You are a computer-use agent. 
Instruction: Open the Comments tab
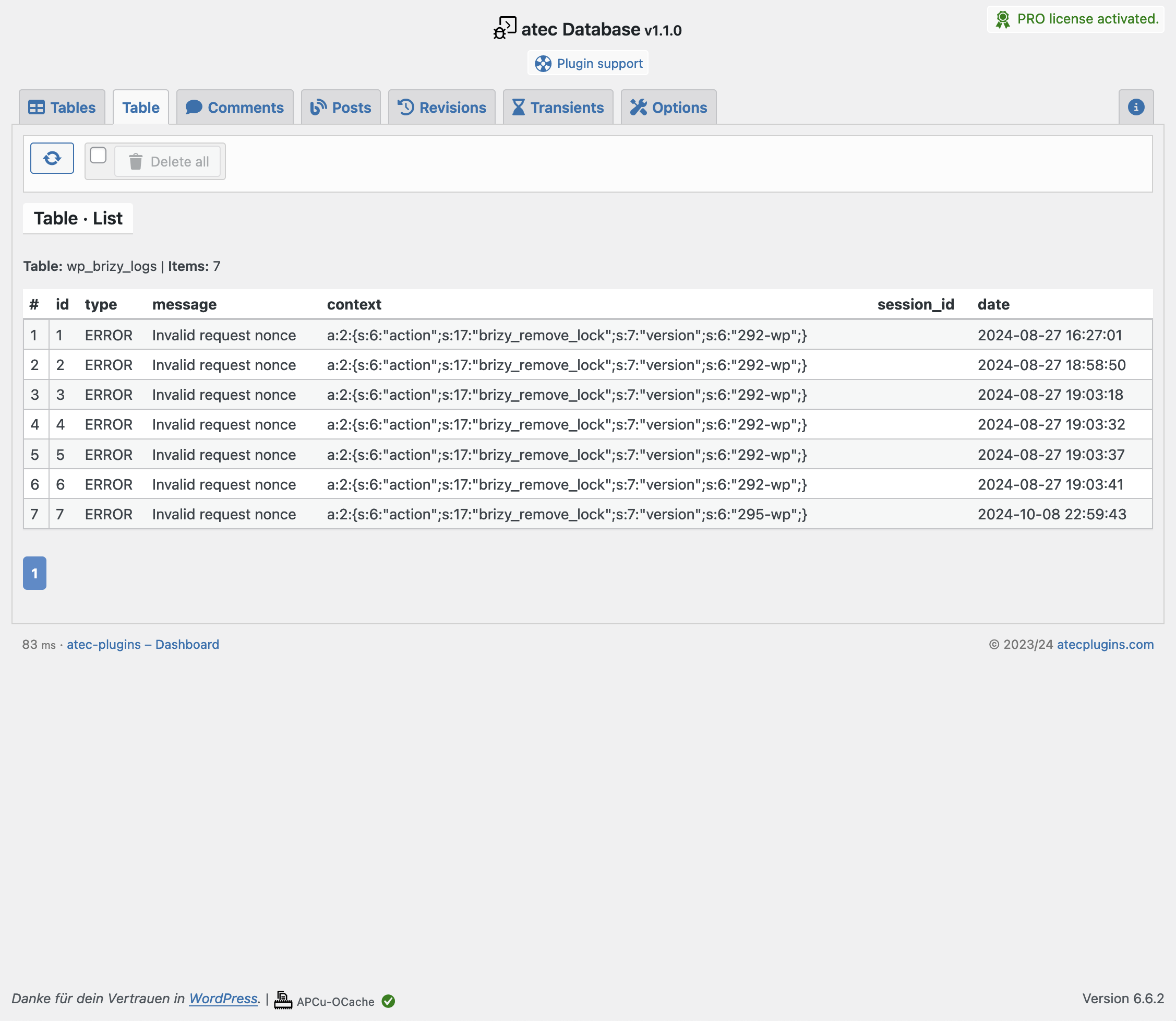(235, 107)
